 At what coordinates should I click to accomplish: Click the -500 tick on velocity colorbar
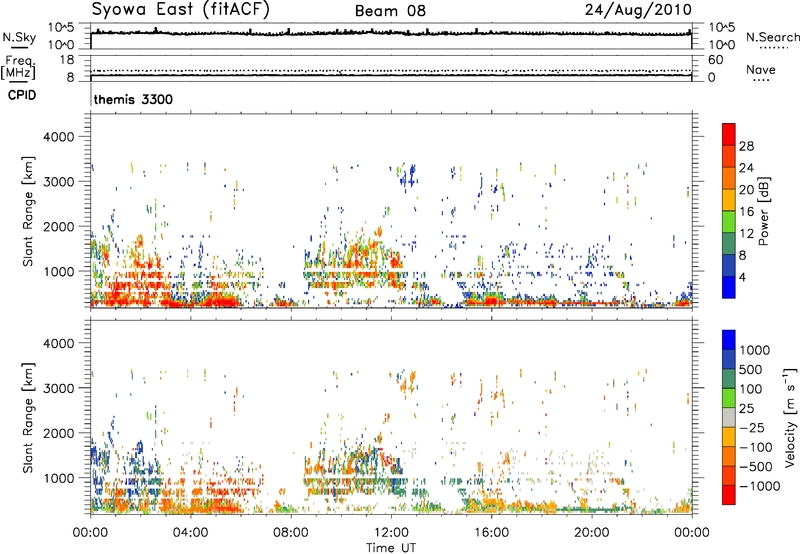(x=756, y=466)
